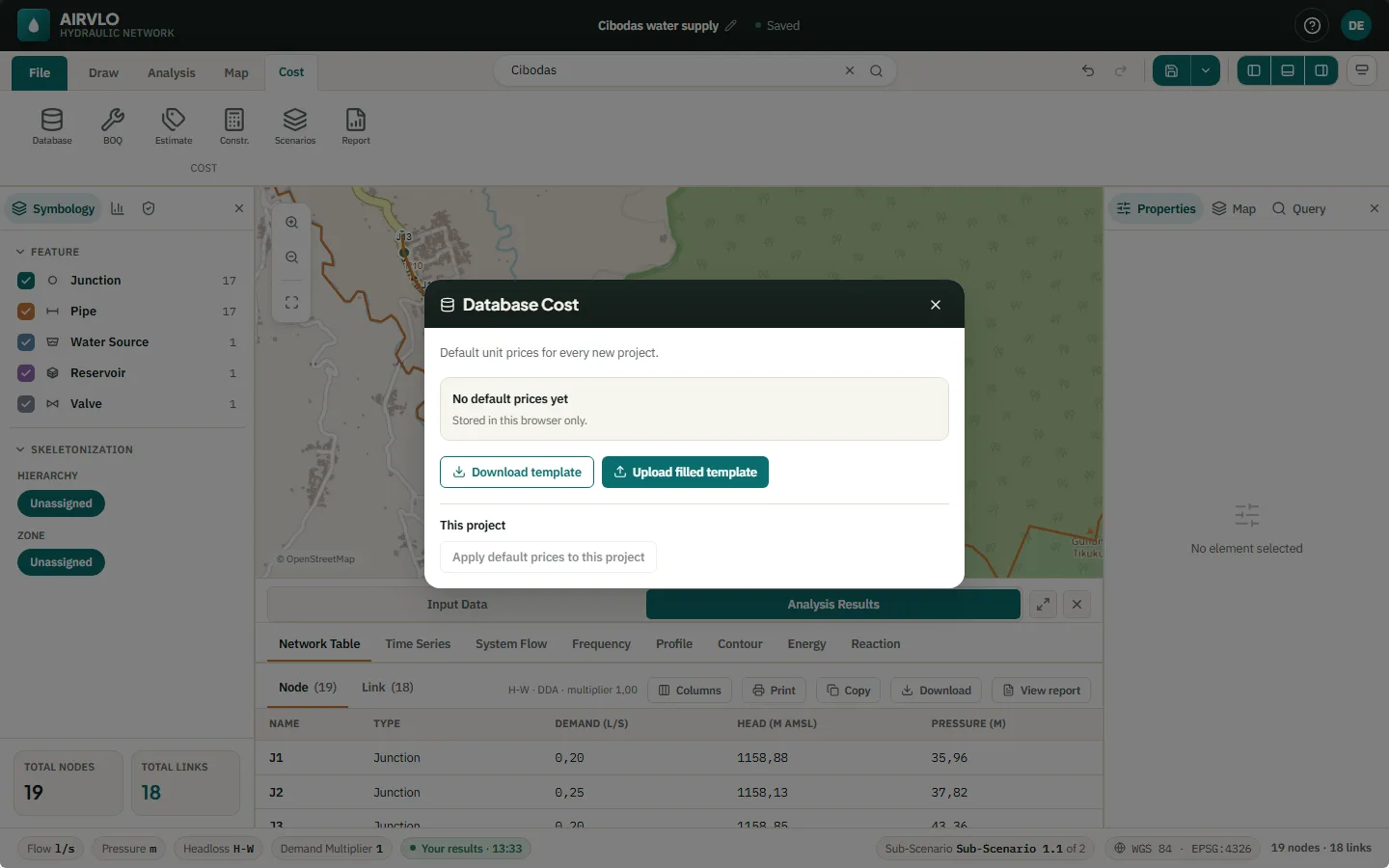Close the Database Cost dialog
Viewport: 1389px width, 868px height.
coord(936,305)
